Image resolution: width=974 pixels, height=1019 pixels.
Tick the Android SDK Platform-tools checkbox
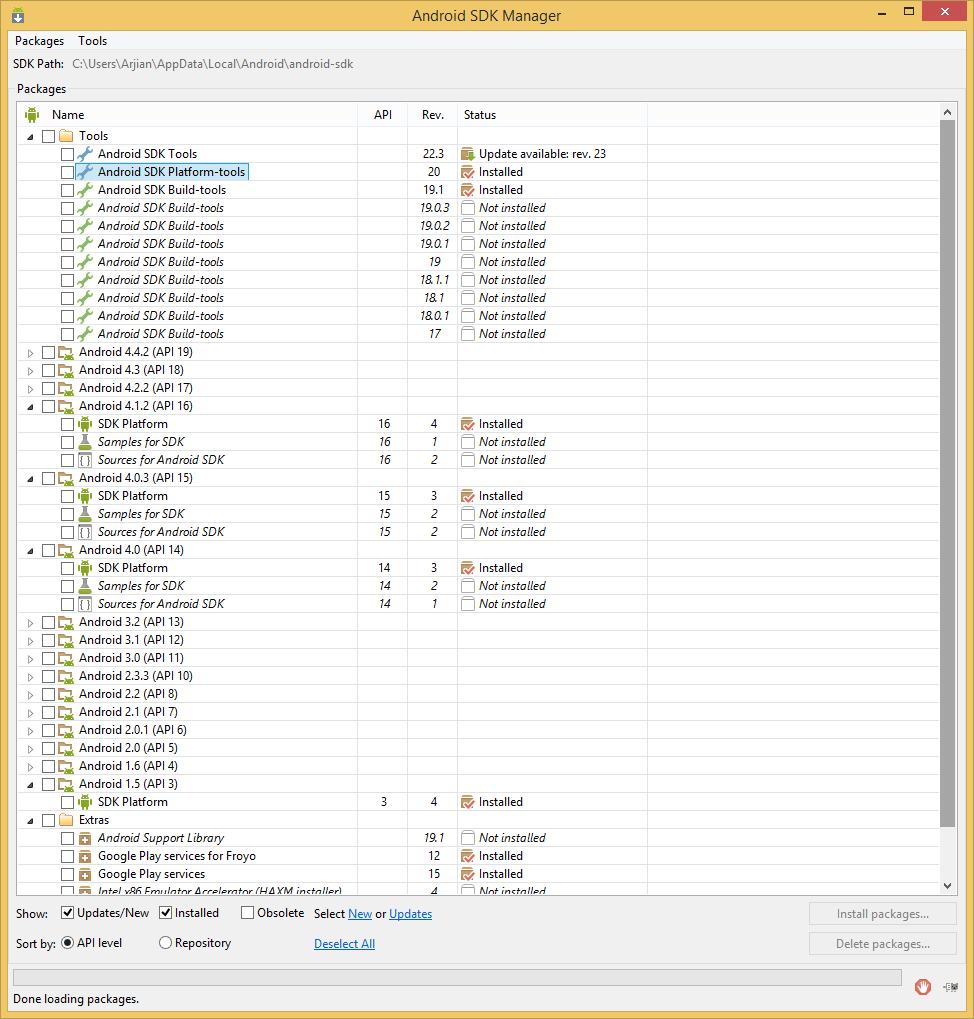68,172
